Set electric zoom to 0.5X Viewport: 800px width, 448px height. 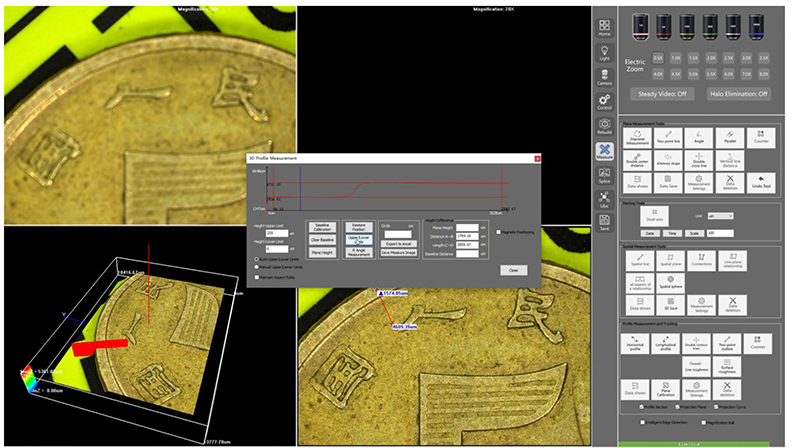click(658, 58)
